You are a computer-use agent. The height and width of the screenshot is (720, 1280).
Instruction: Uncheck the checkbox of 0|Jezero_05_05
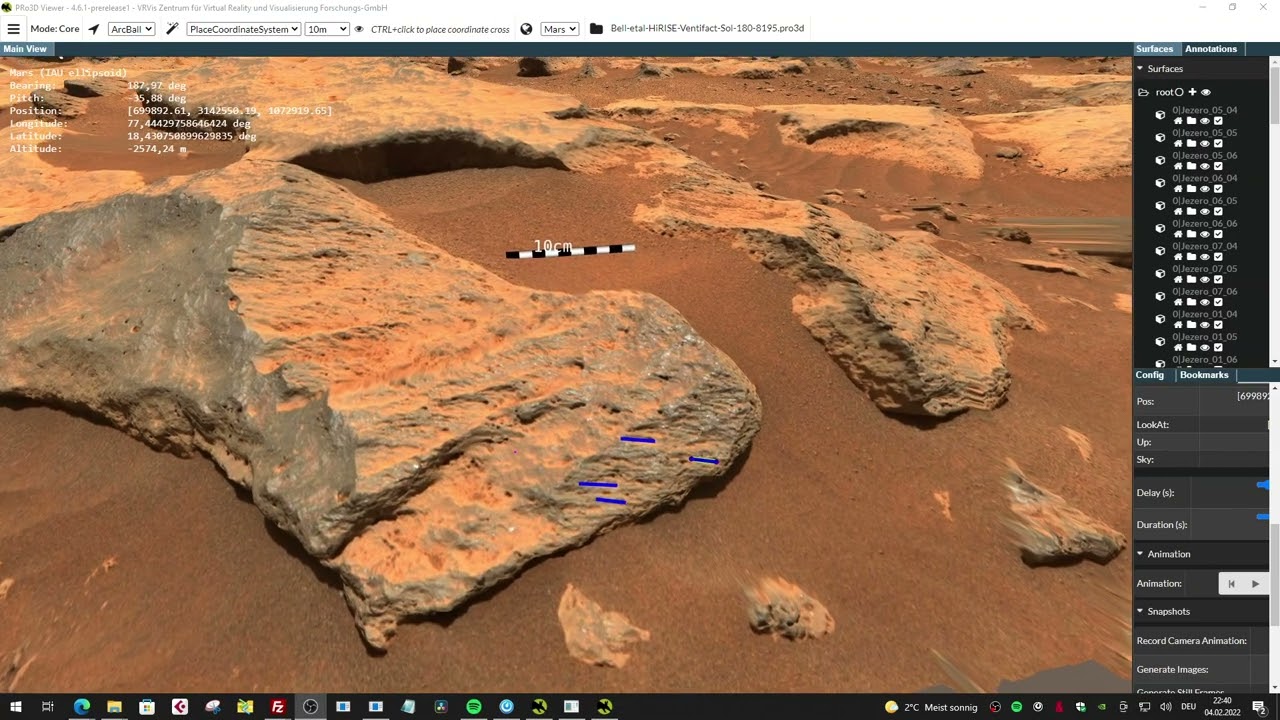[x=1218, y=143]
